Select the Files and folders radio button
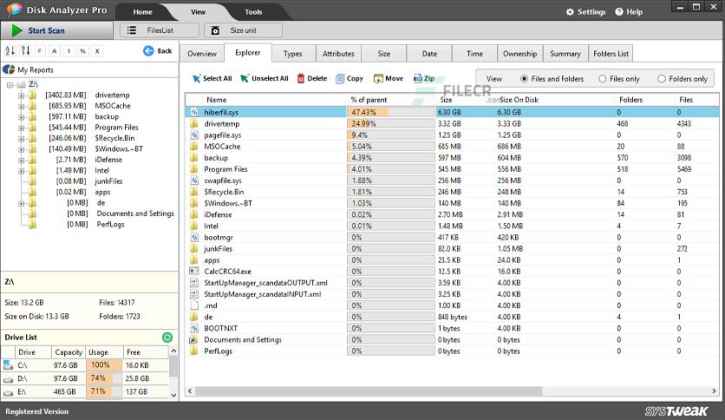This screenshot has width=725, height=420. click(x=525, y=78)
